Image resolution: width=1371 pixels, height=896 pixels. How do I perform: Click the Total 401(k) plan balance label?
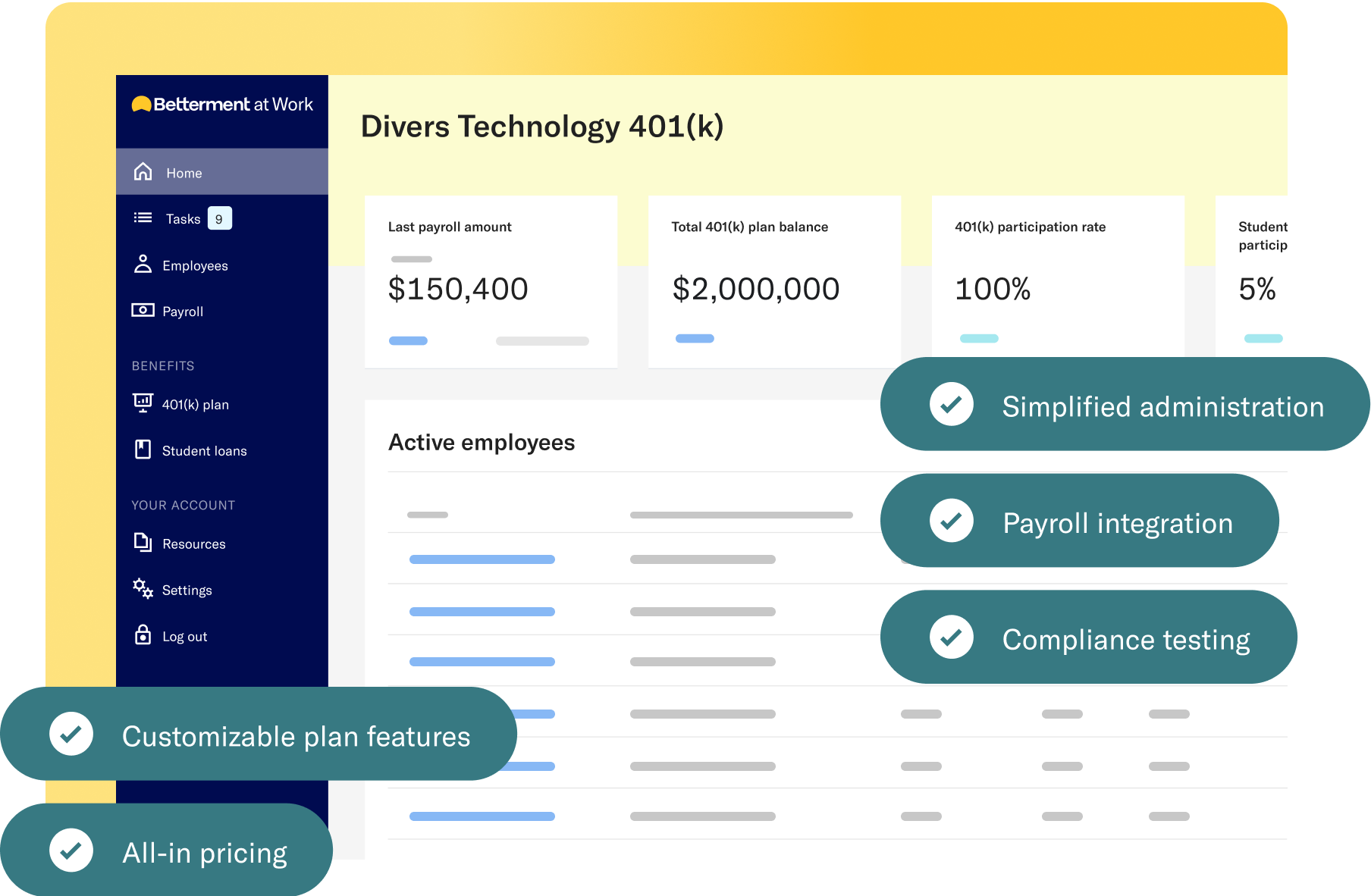point(750,227)
